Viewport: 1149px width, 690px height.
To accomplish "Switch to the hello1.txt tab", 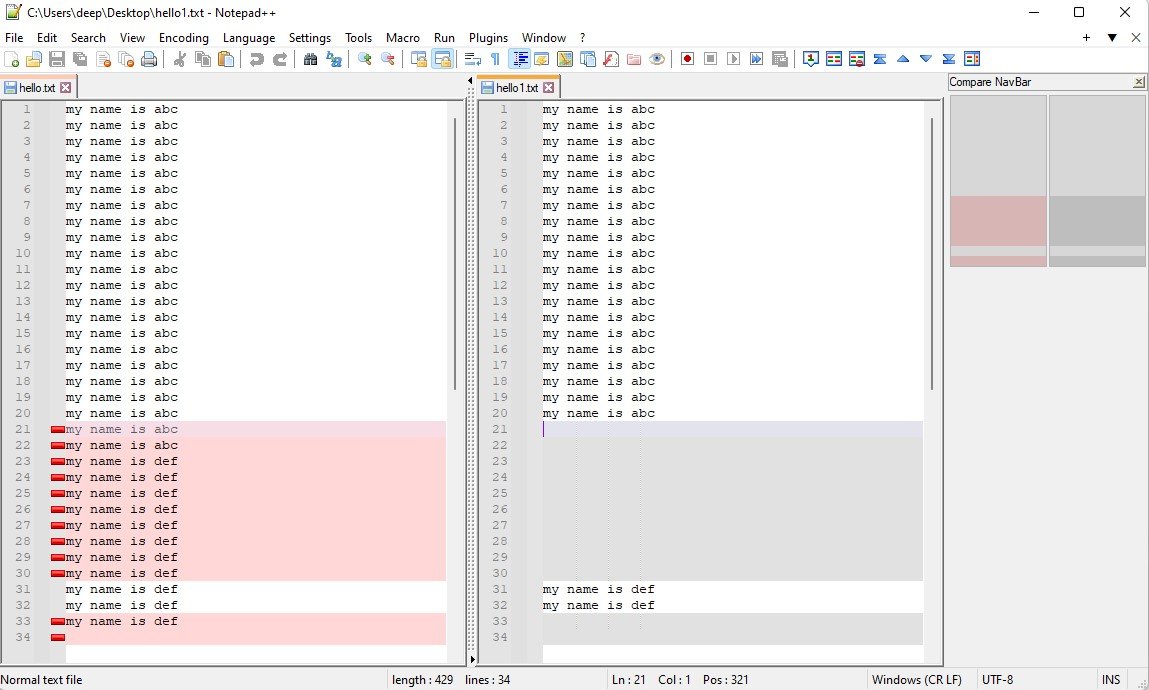I will point(517,88).
